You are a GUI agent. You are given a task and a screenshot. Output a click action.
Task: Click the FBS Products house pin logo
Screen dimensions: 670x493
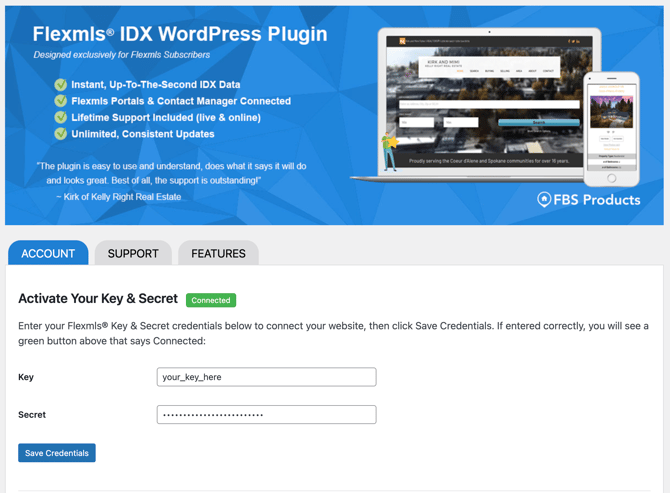click(x=544, y=199)
